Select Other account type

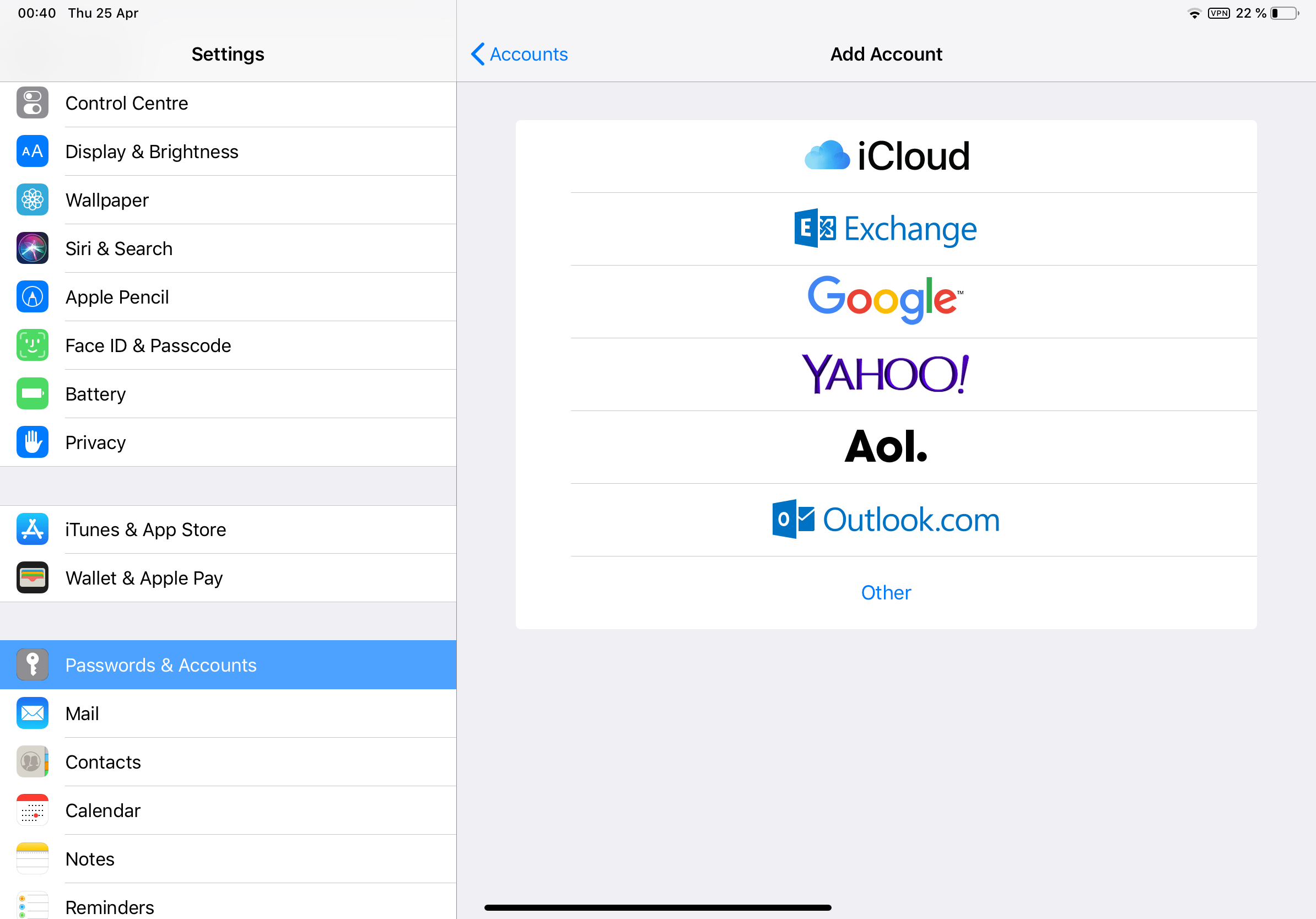886,592
